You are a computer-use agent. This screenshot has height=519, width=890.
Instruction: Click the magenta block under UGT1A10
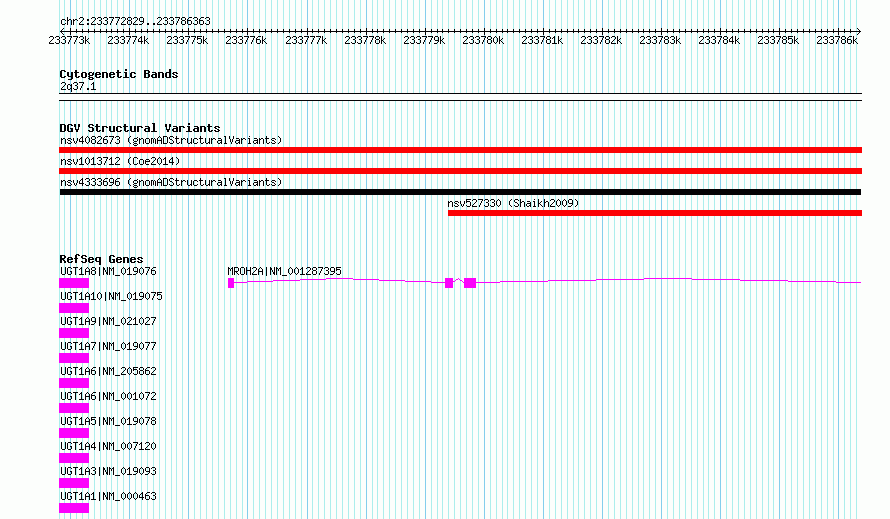pyautogui.click(x=74, y=308)
